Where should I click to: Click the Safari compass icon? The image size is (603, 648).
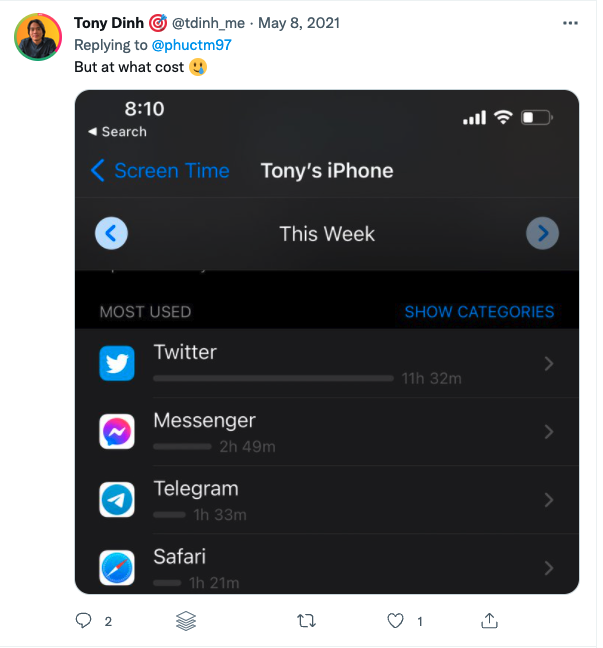pos(117,567)
